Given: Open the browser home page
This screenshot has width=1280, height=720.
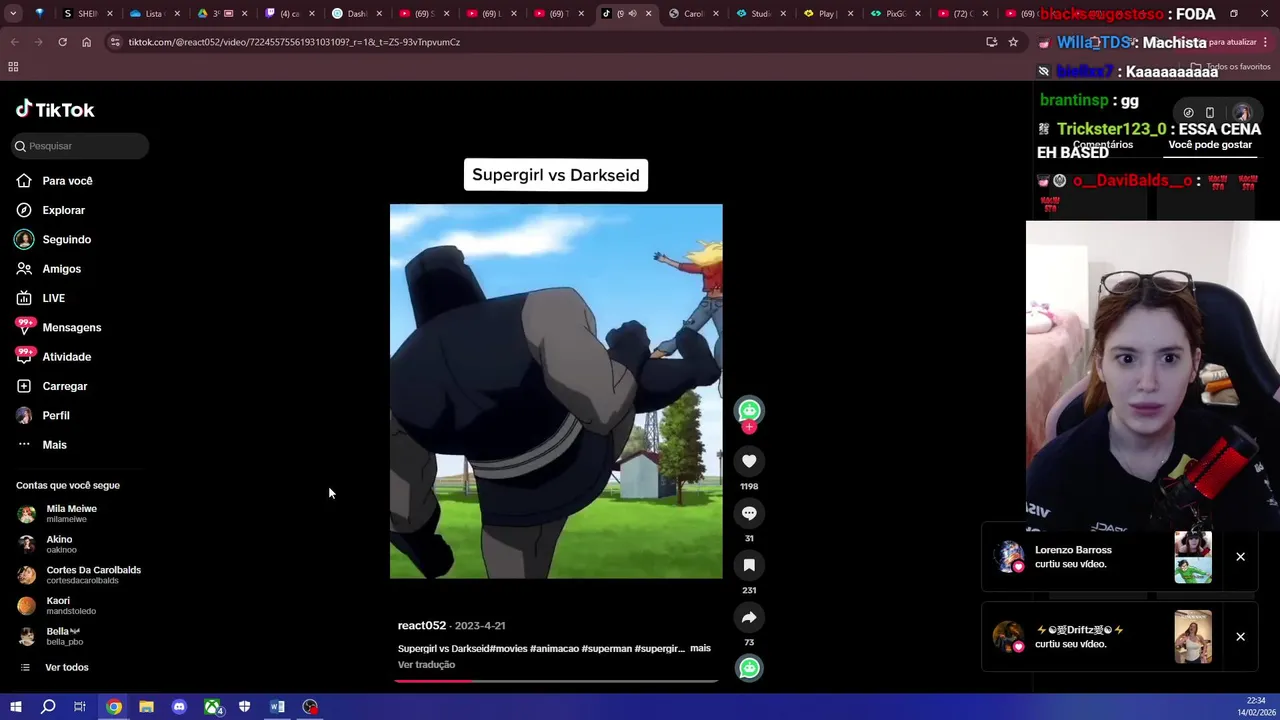Looking at the screenshot, I should [x=86, y=42].
